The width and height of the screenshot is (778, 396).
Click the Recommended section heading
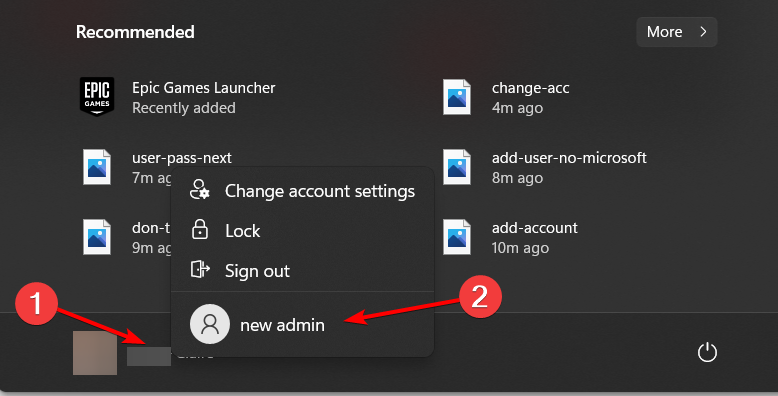[135, 32]
